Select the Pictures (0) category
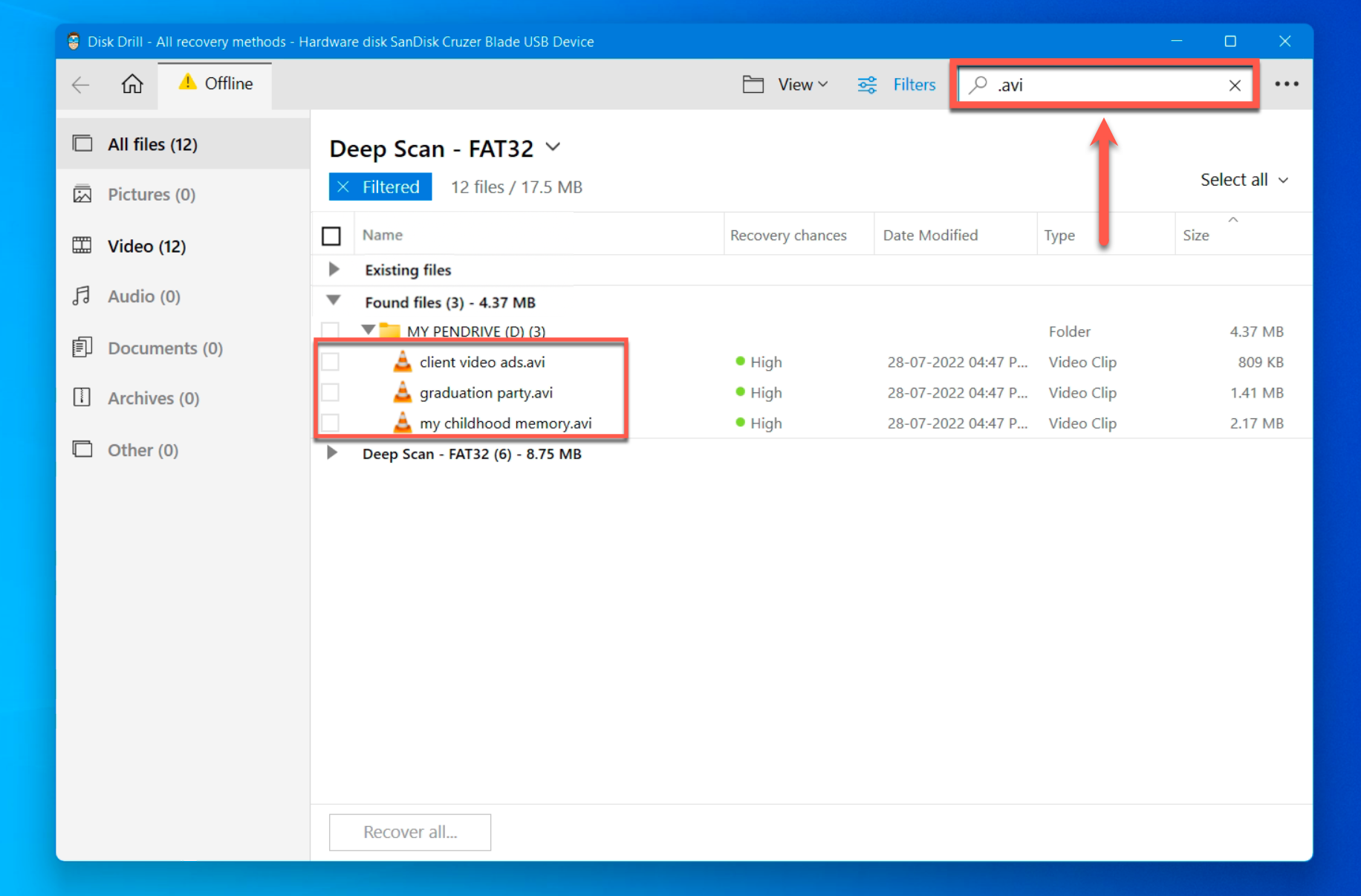The height and width of the screenshot is (896, 1361). click(x=183, y=195)
